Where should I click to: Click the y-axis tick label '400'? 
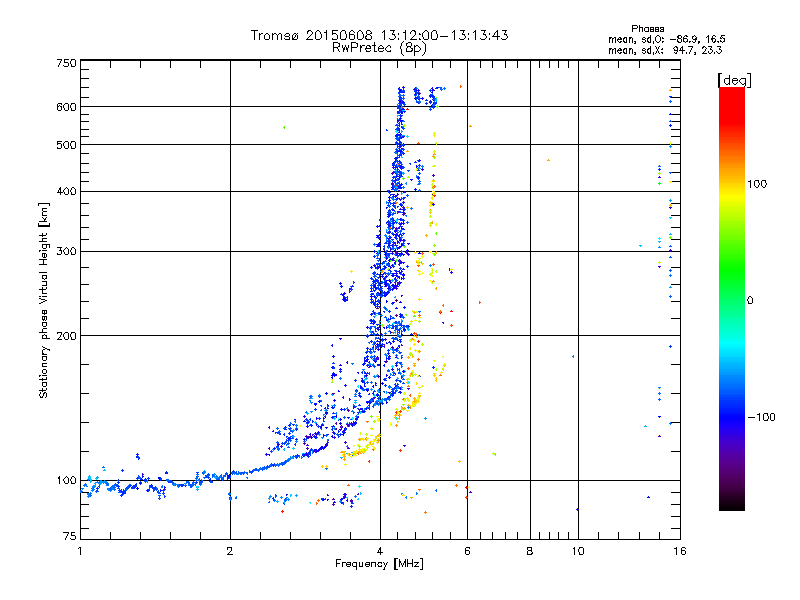tap(66, 191)
